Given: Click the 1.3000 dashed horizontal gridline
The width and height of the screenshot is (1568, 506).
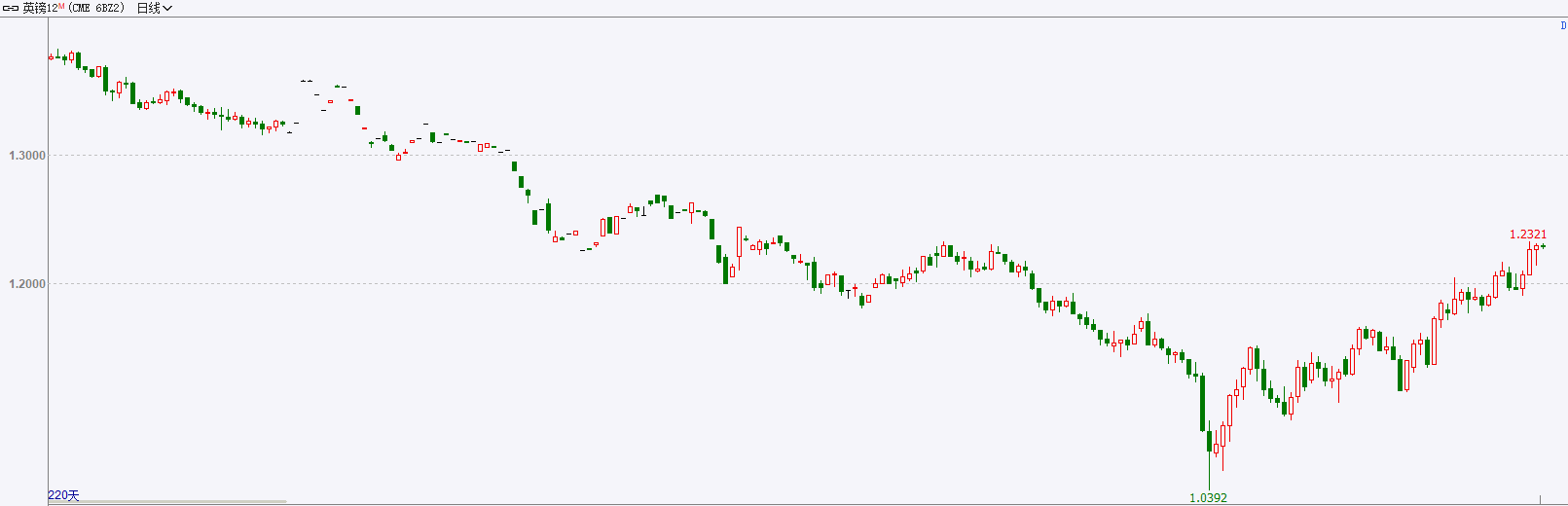Looking at the screenshot, I should [808, 155].
